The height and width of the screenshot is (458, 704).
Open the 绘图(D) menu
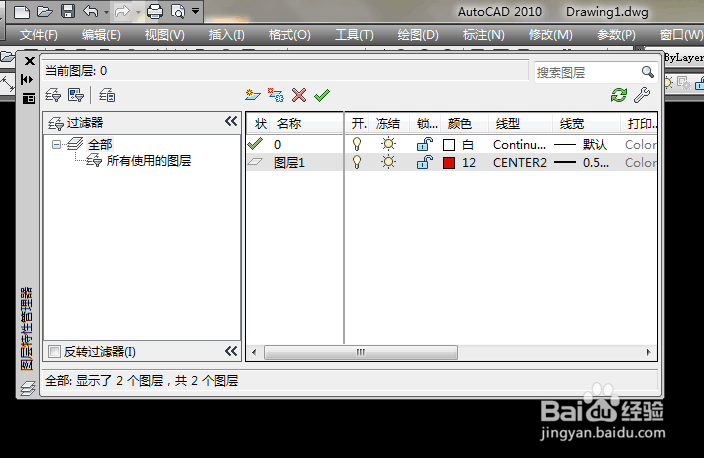coord(418,35)
